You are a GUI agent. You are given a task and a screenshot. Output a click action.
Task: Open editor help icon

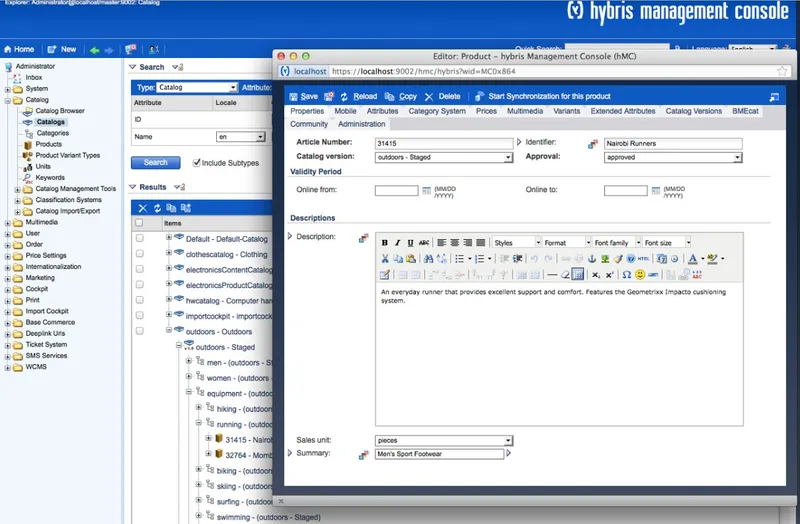point(631,259)
